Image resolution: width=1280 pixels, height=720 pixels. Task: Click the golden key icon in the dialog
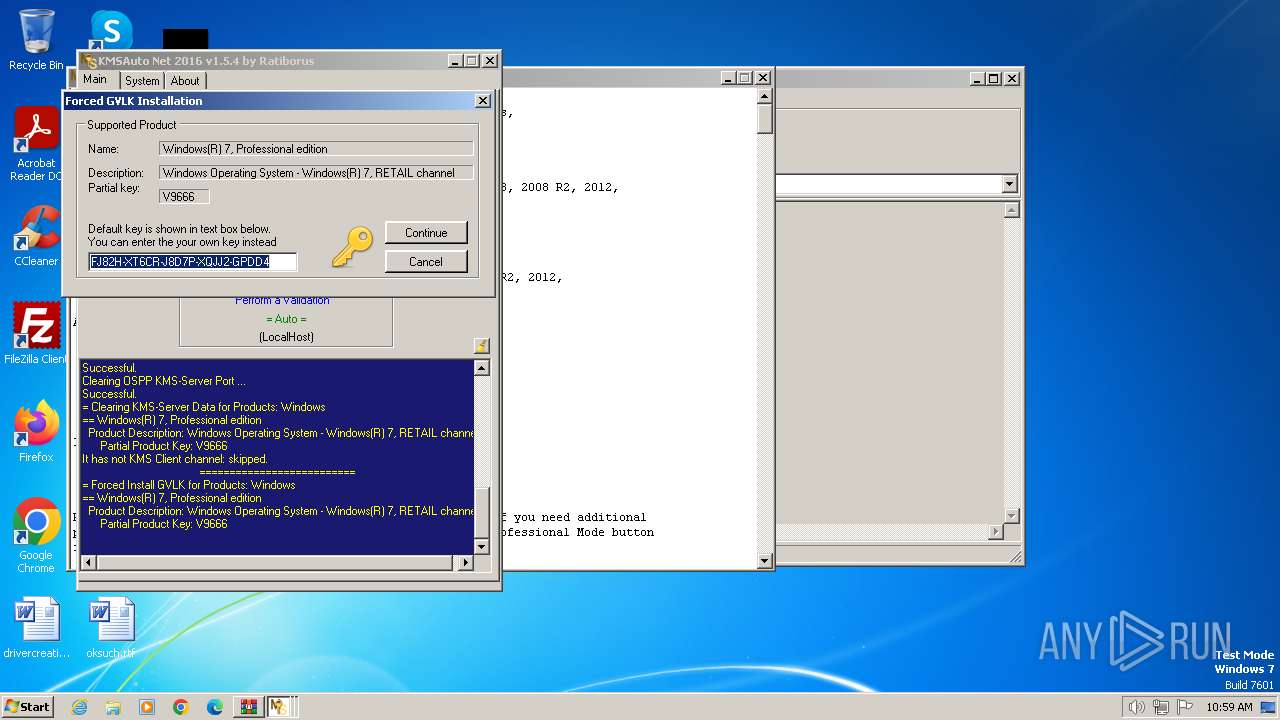(352, 246)
